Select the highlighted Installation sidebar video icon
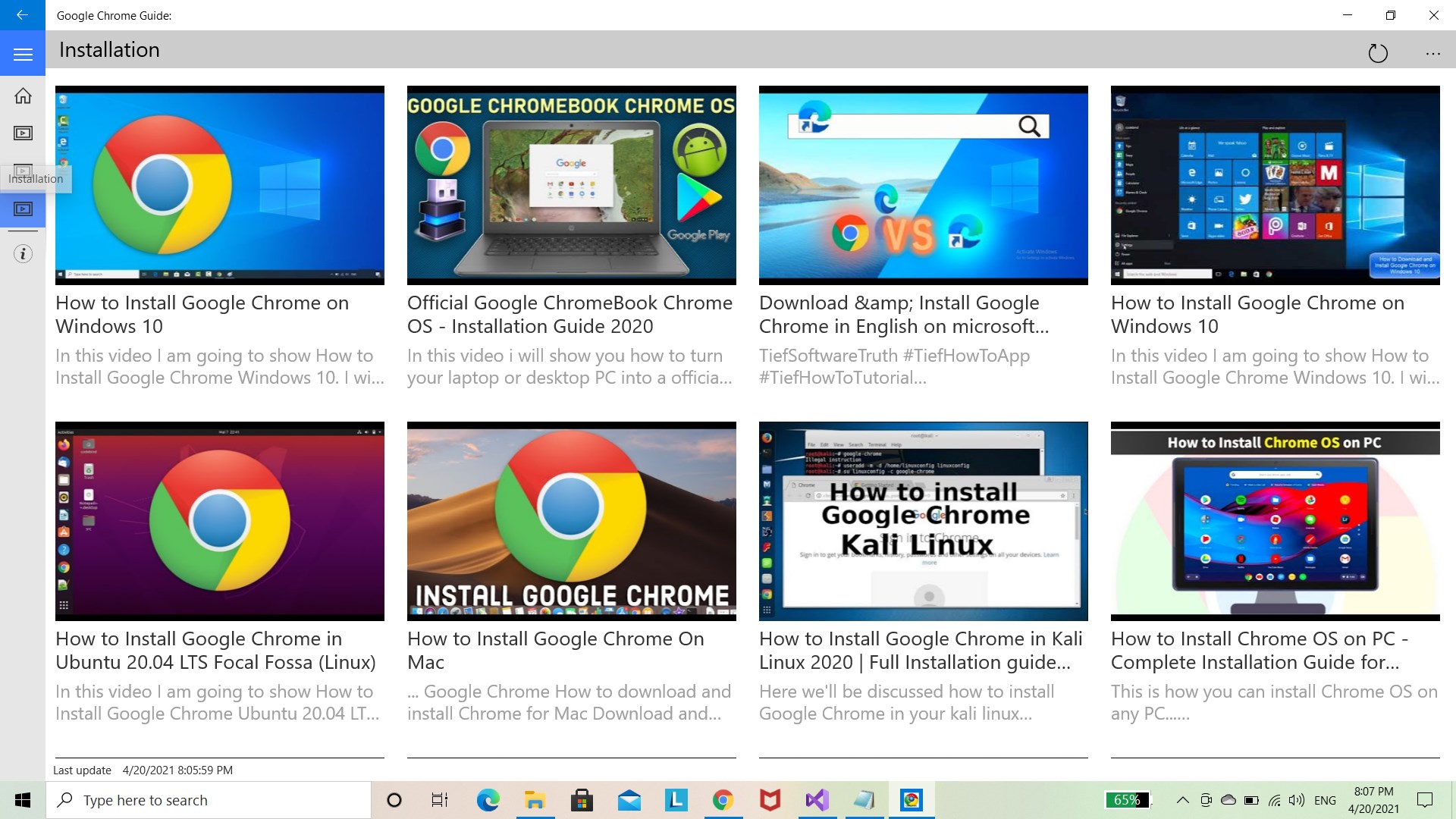Screen dimensions: 1456x819 [x=23, y=209]
